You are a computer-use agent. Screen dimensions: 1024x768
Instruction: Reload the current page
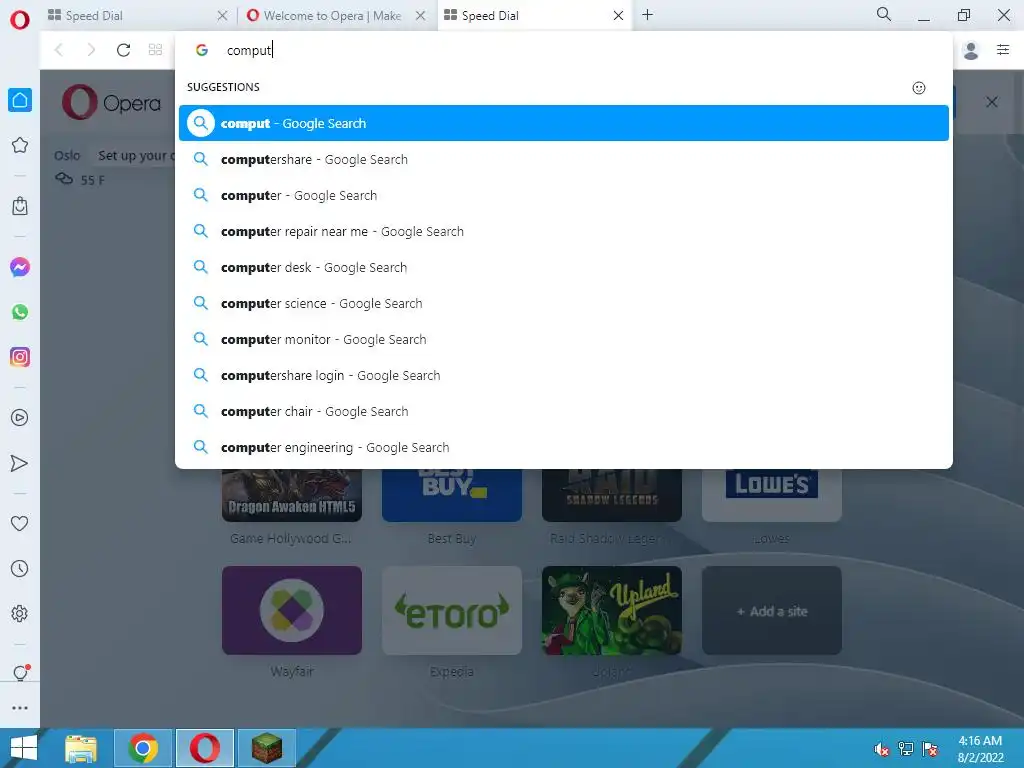[123, 50]
